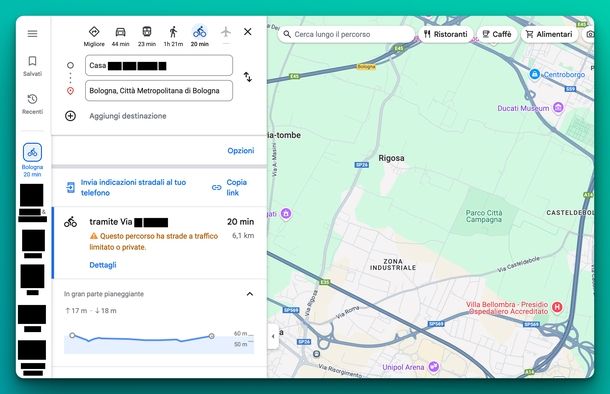Click the Ducati Museum marker

558,107
